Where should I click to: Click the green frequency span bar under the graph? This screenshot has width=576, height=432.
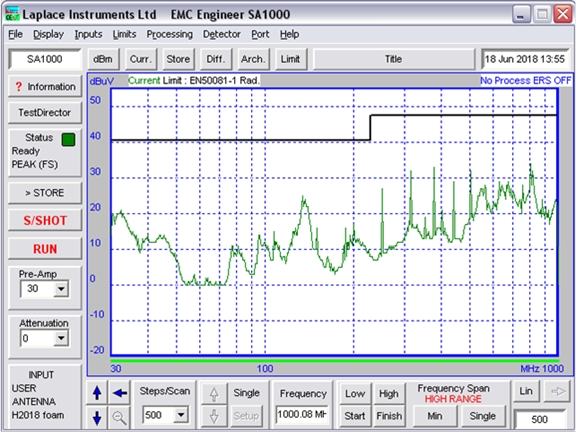334,361
